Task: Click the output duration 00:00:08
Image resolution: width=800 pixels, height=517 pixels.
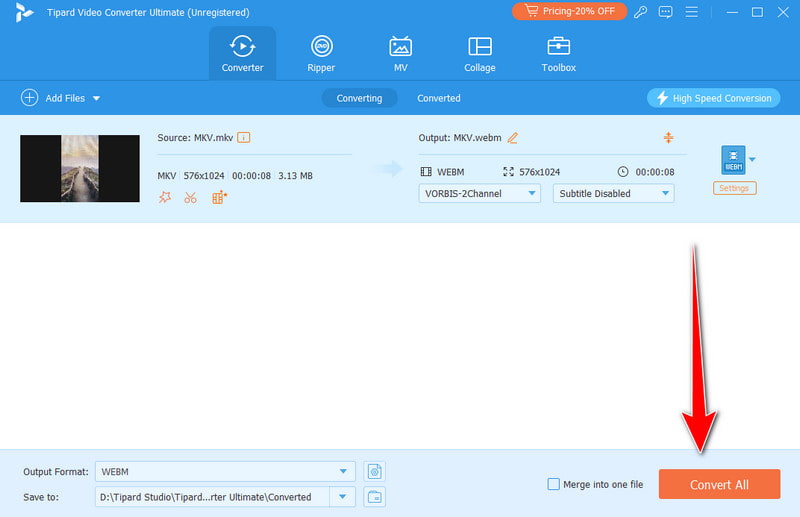Action: (x=655, y=172)
